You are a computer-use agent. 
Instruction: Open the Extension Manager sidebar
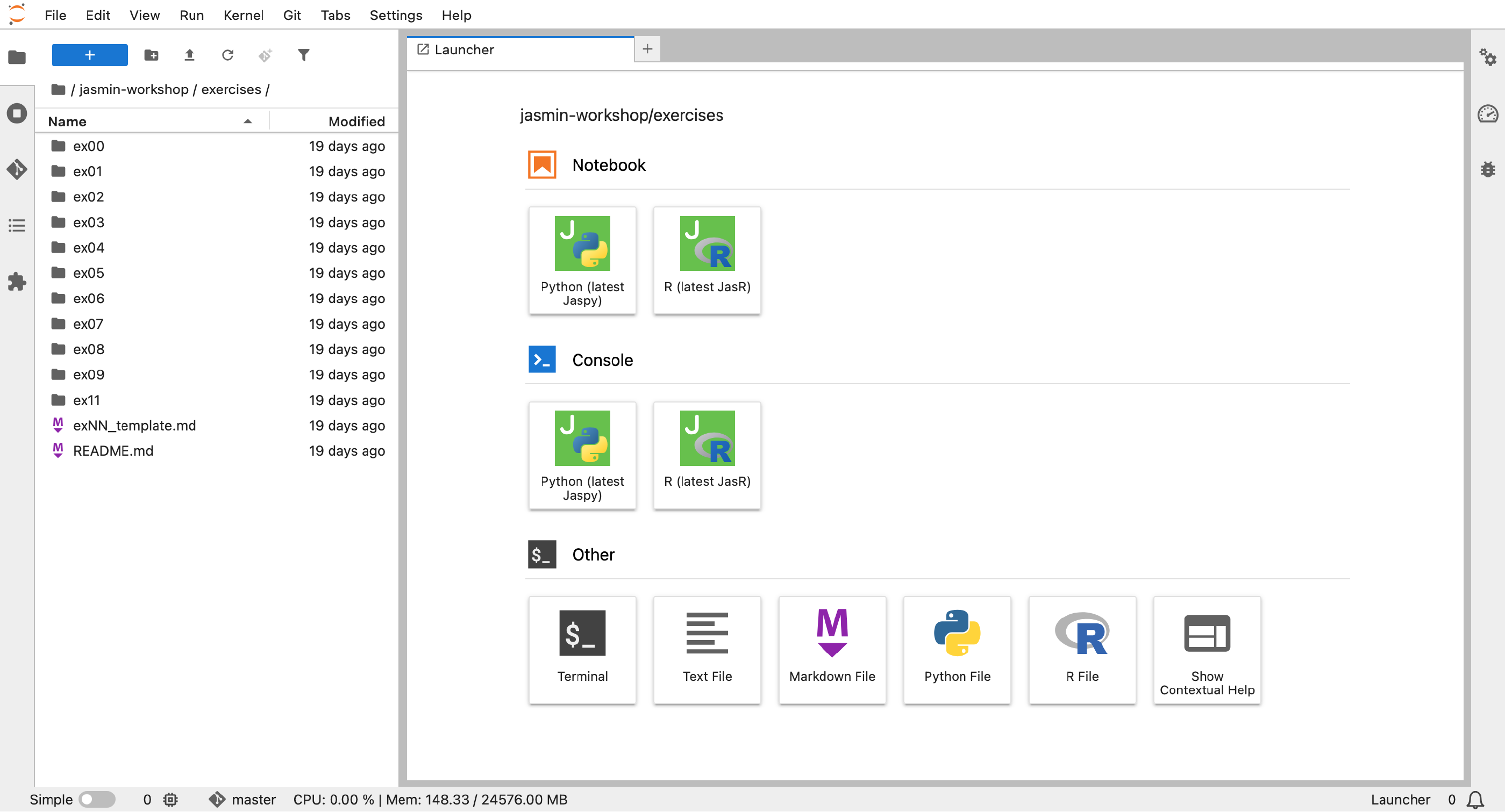point(17,282)
